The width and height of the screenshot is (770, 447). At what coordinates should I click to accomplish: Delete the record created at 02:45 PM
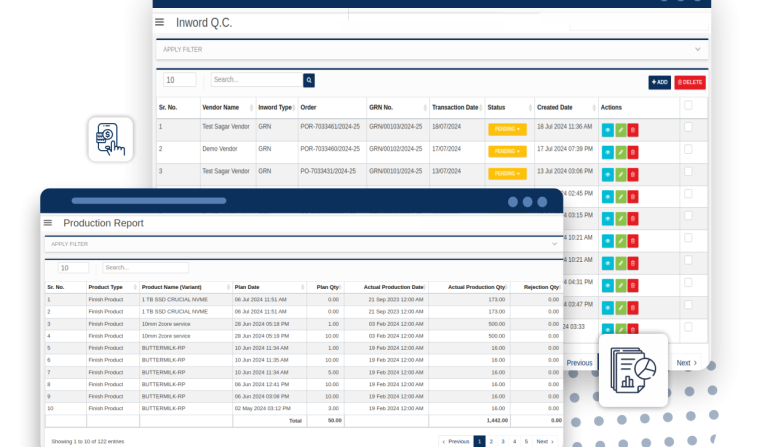[x=632, y=196]
